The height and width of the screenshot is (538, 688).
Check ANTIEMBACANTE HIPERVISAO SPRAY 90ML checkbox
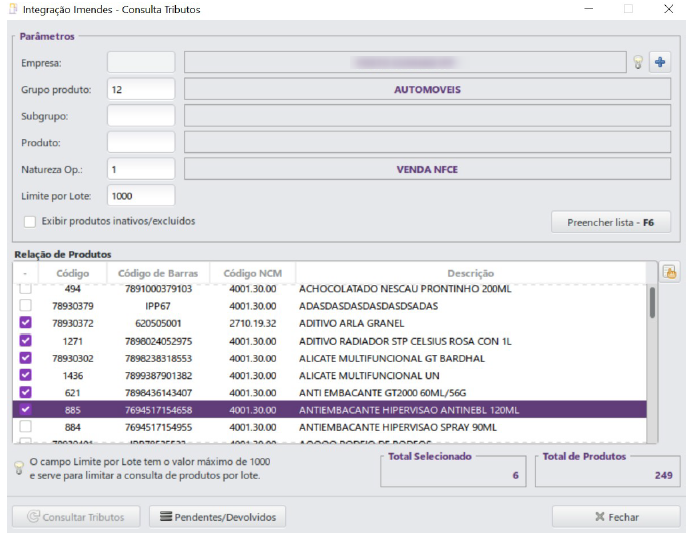click(x=25, y=426)
